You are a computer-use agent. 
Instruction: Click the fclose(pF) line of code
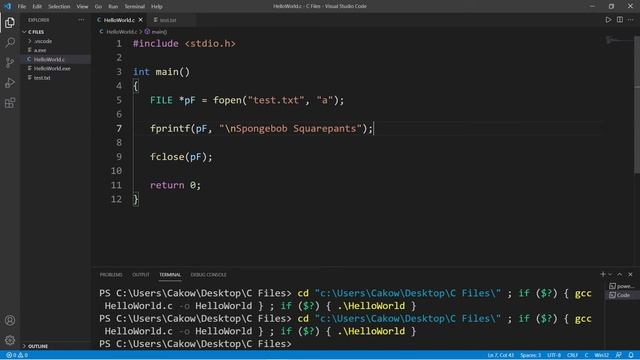[181, 157]
